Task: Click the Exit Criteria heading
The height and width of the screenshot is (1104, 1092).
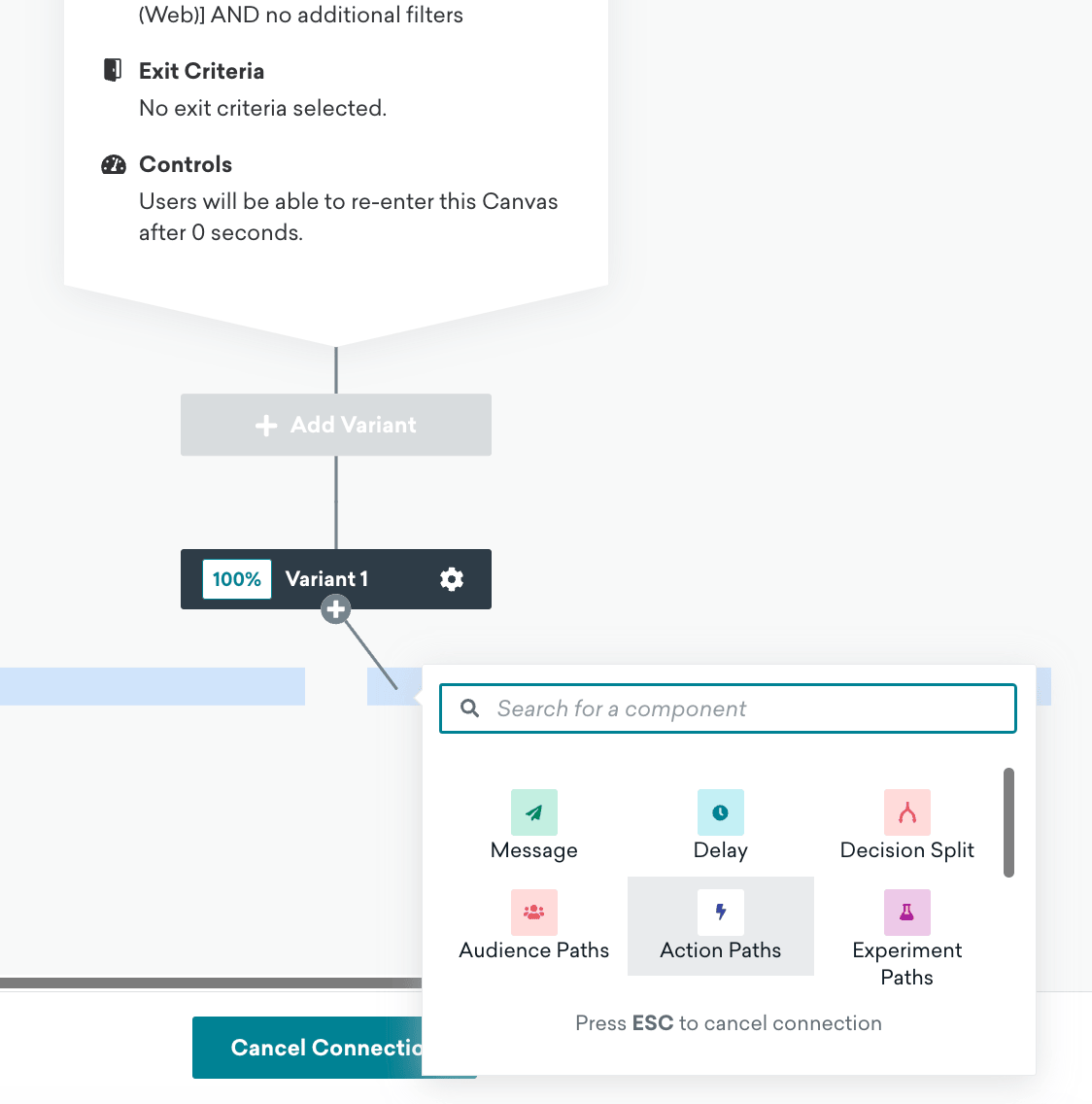Action: point(201,71)
